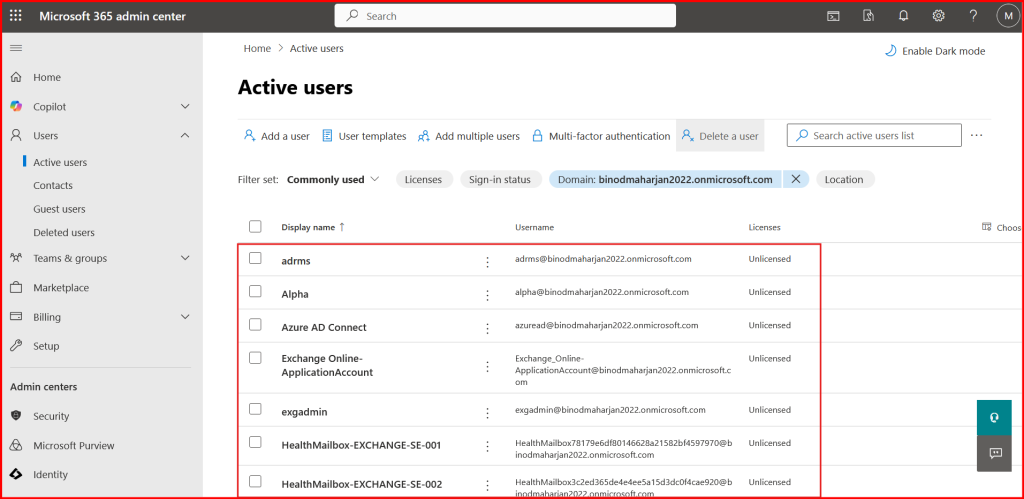Image resolution: width=1024 pixels, height=499 pixels.
Task: Click Add a user button
Action: pos(277,136)
